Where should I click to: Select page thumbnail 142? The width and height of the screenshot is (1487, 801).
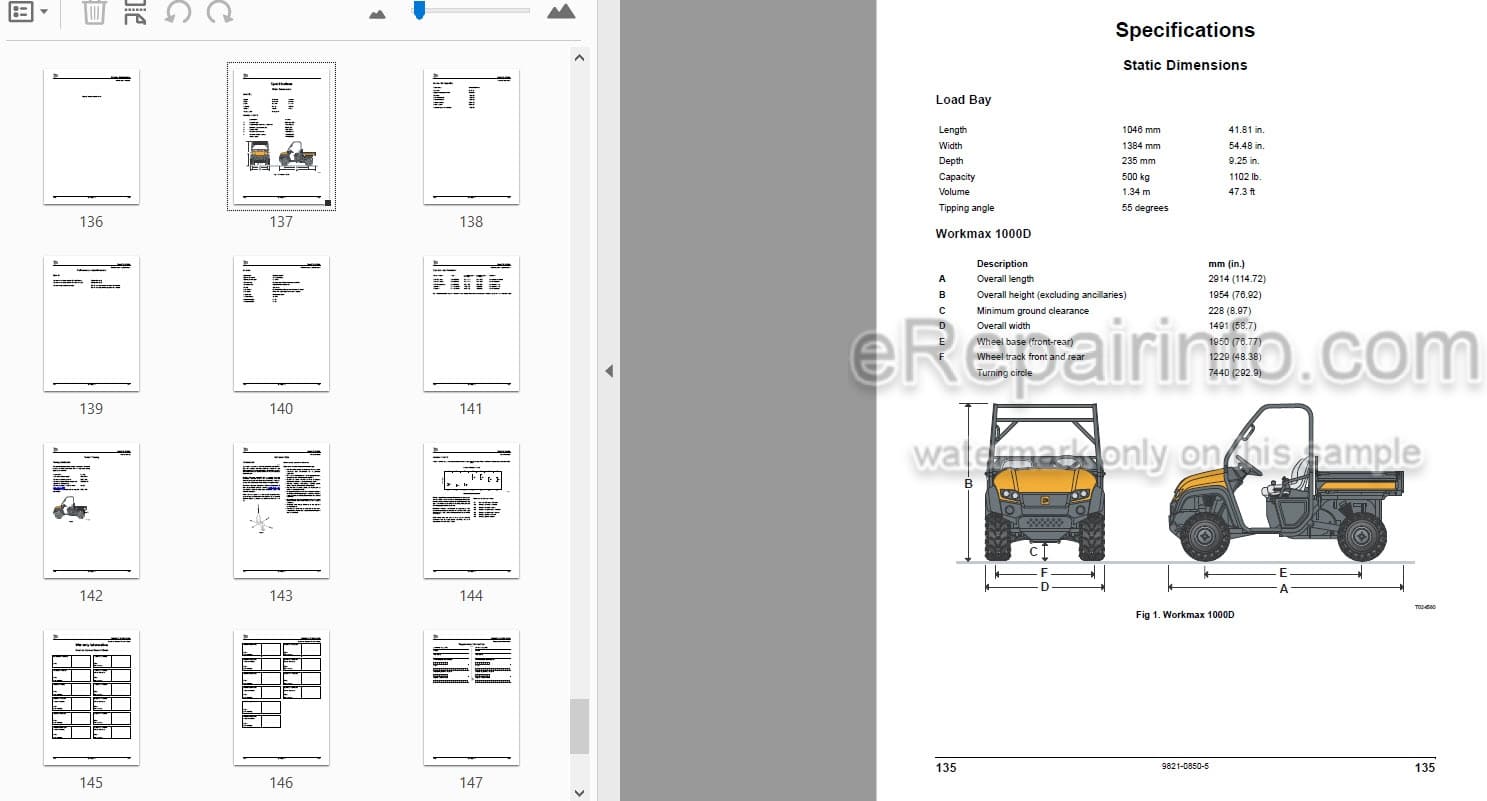91,511
